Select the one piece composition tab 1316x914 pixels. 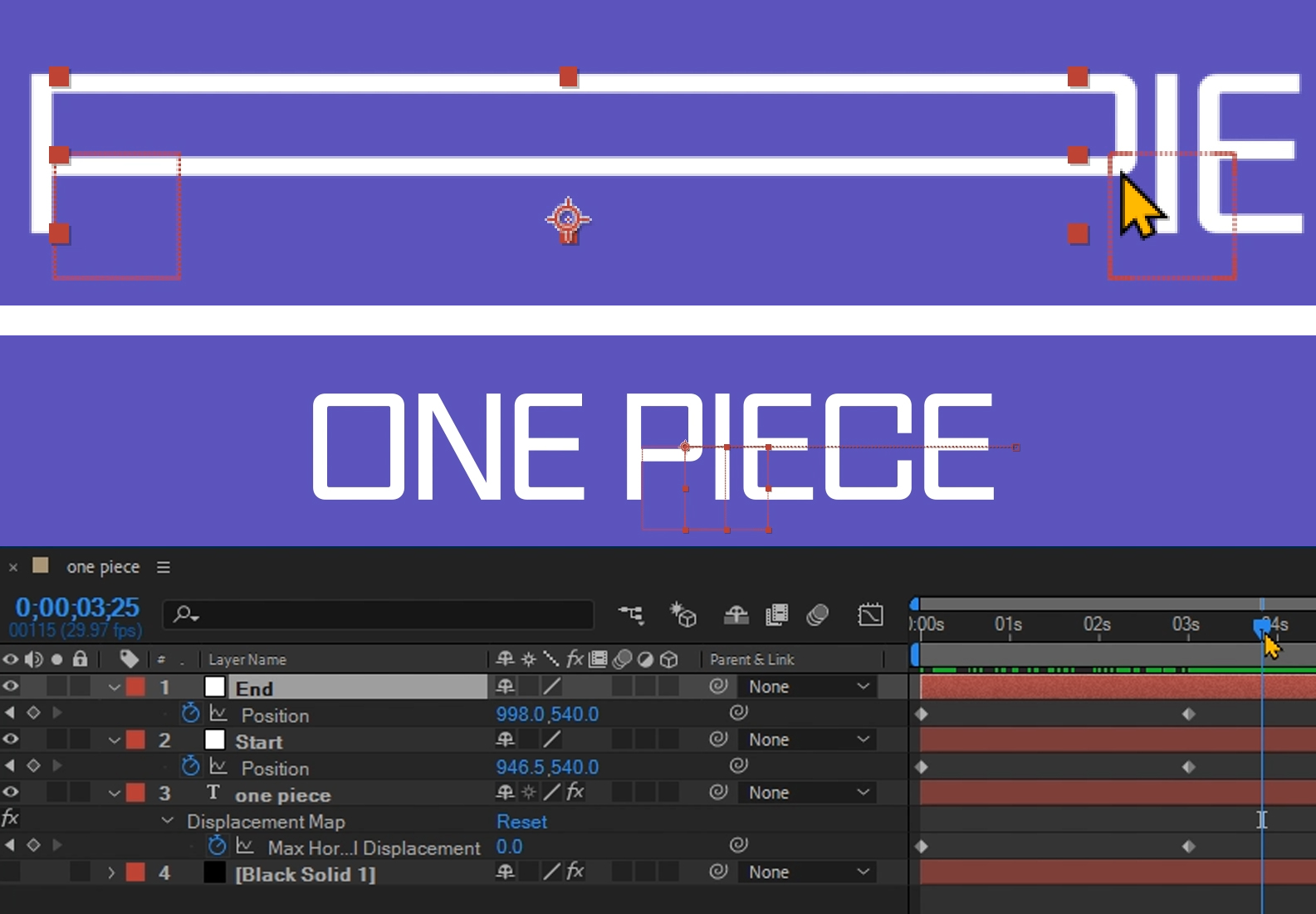(103, 567)
